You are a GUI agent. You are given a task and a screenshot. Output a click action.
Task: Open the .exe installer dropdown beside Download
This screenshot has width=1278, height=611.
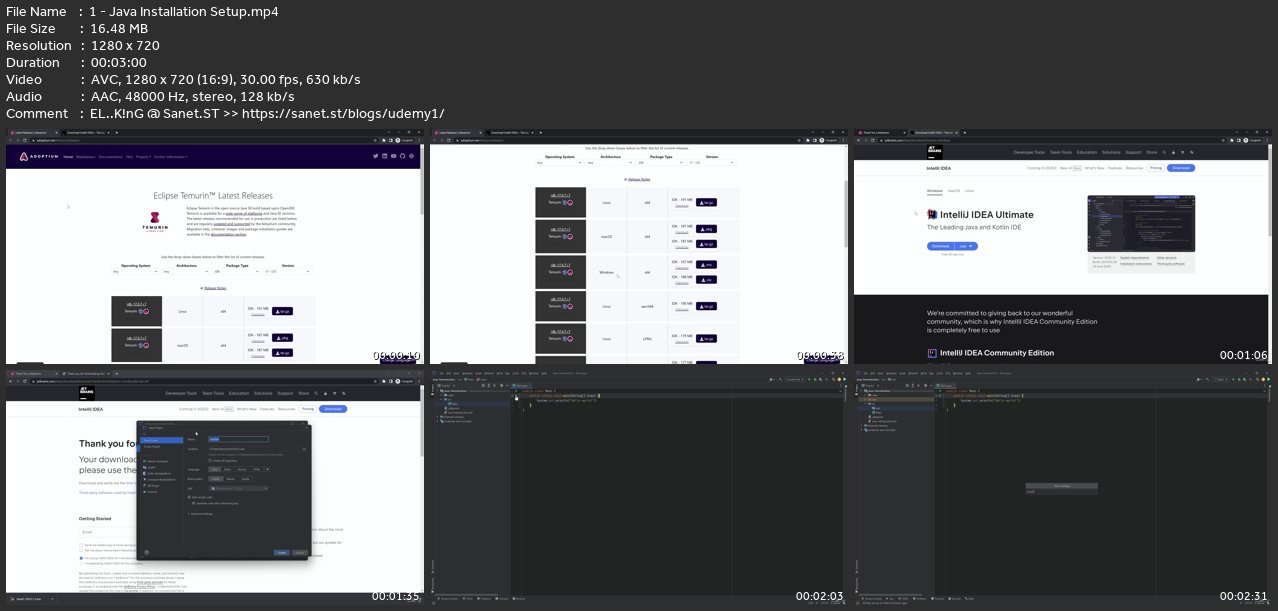[966, 246]
